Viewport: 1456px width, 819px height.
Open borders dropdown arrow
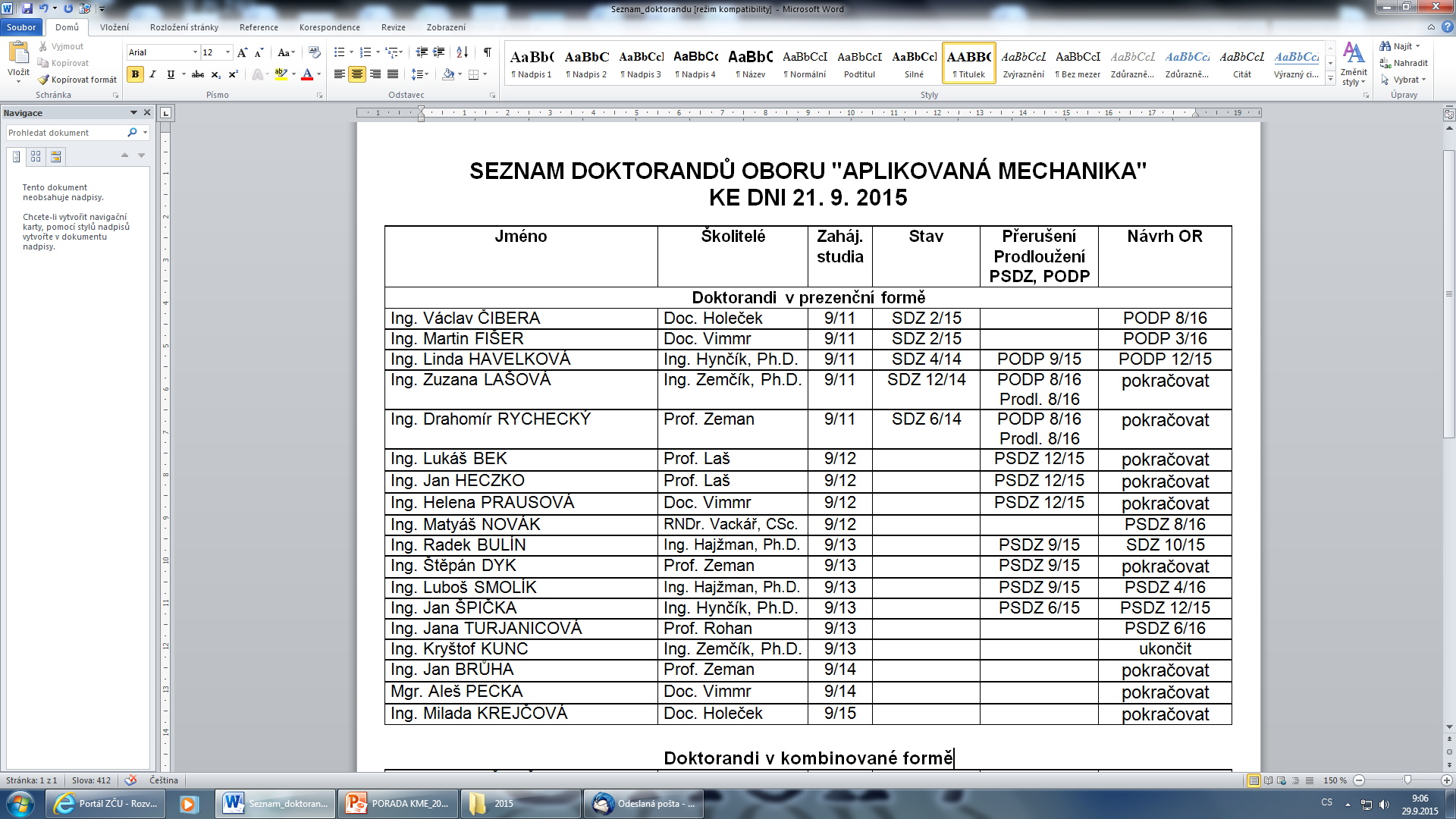[x=485, y=74]
